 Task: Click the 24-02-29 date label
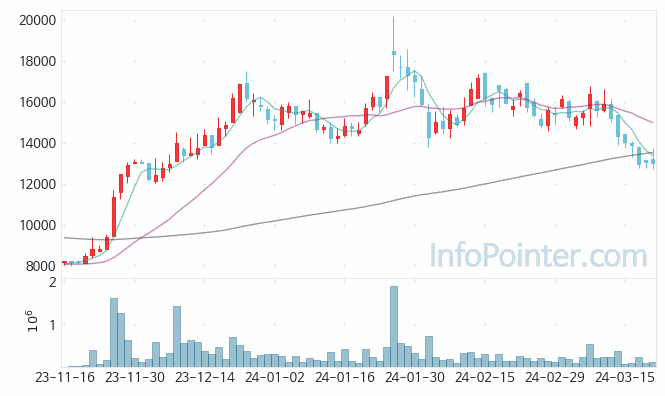555,377
